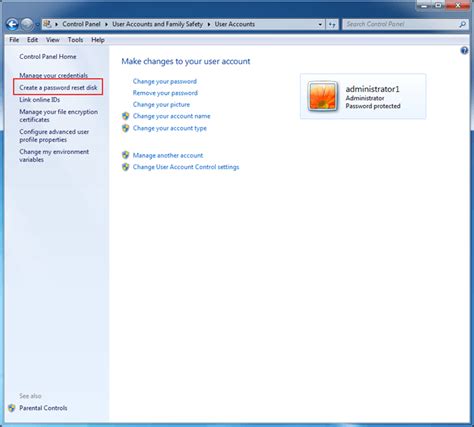
Task: Click the Control Panel icon in address bar
Action: coord(47,24)
